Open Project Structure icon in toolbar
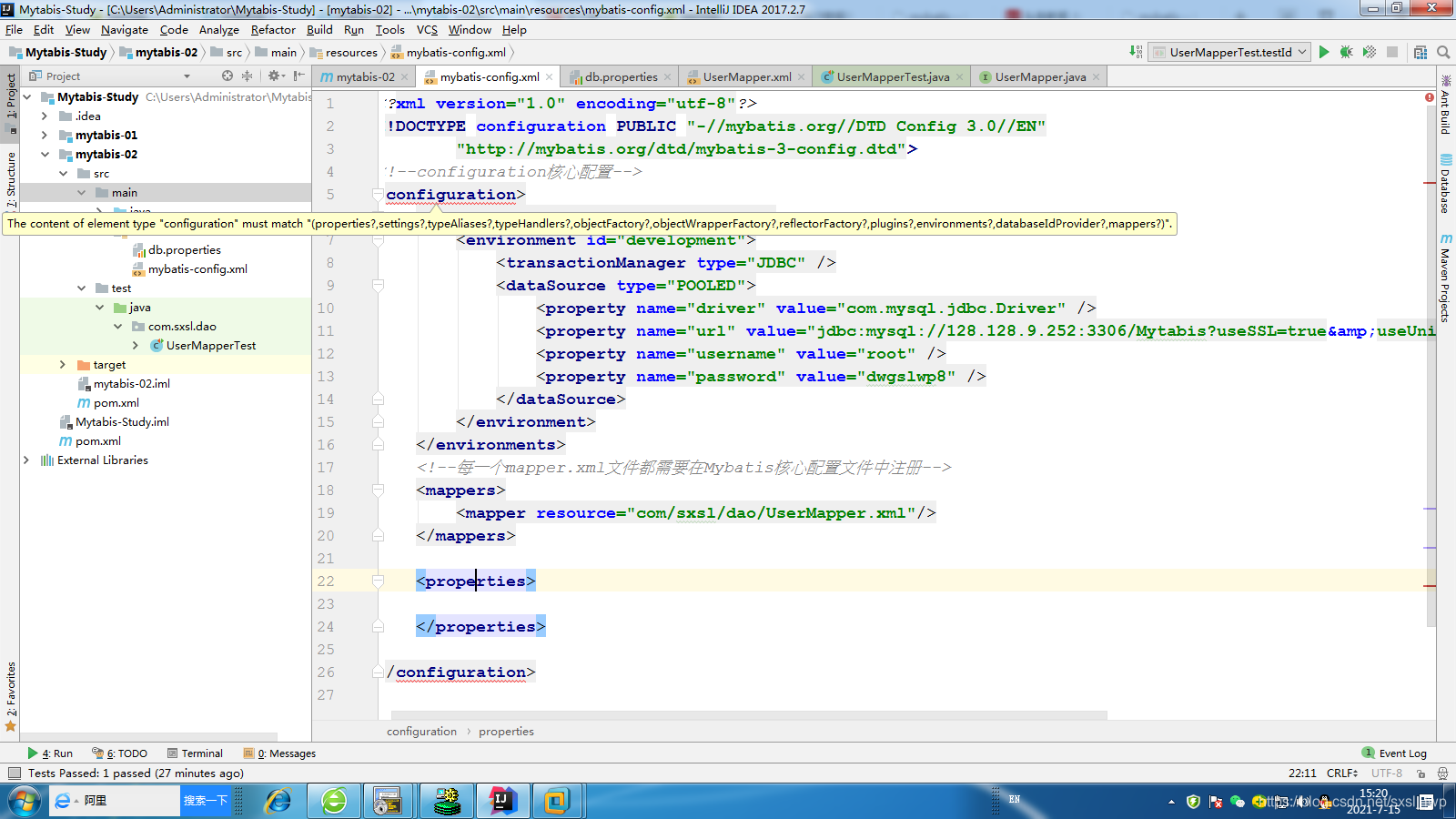1456x819 pixels. point(1421,52)
